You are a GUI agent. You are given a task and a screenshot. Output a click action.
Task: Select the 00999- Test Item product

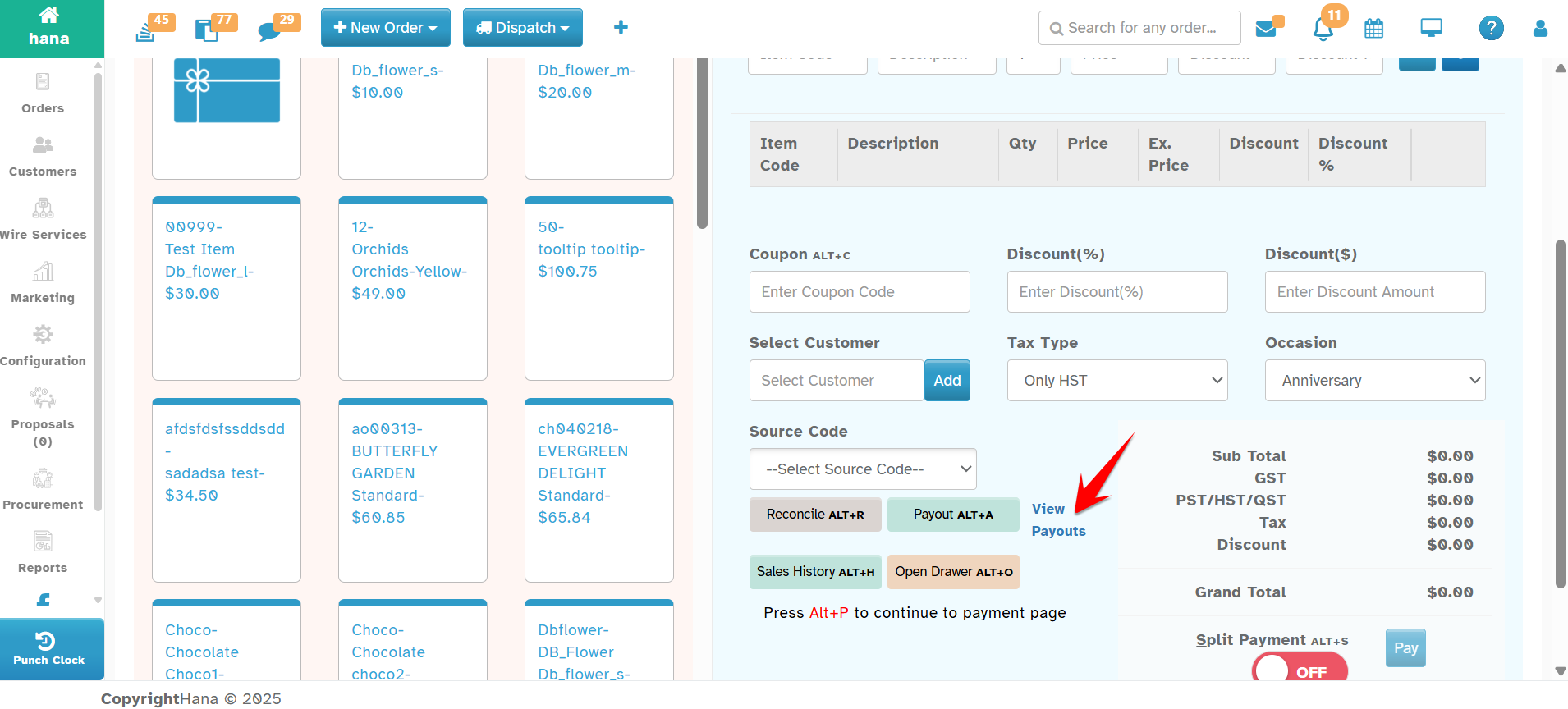pos(227,288)
